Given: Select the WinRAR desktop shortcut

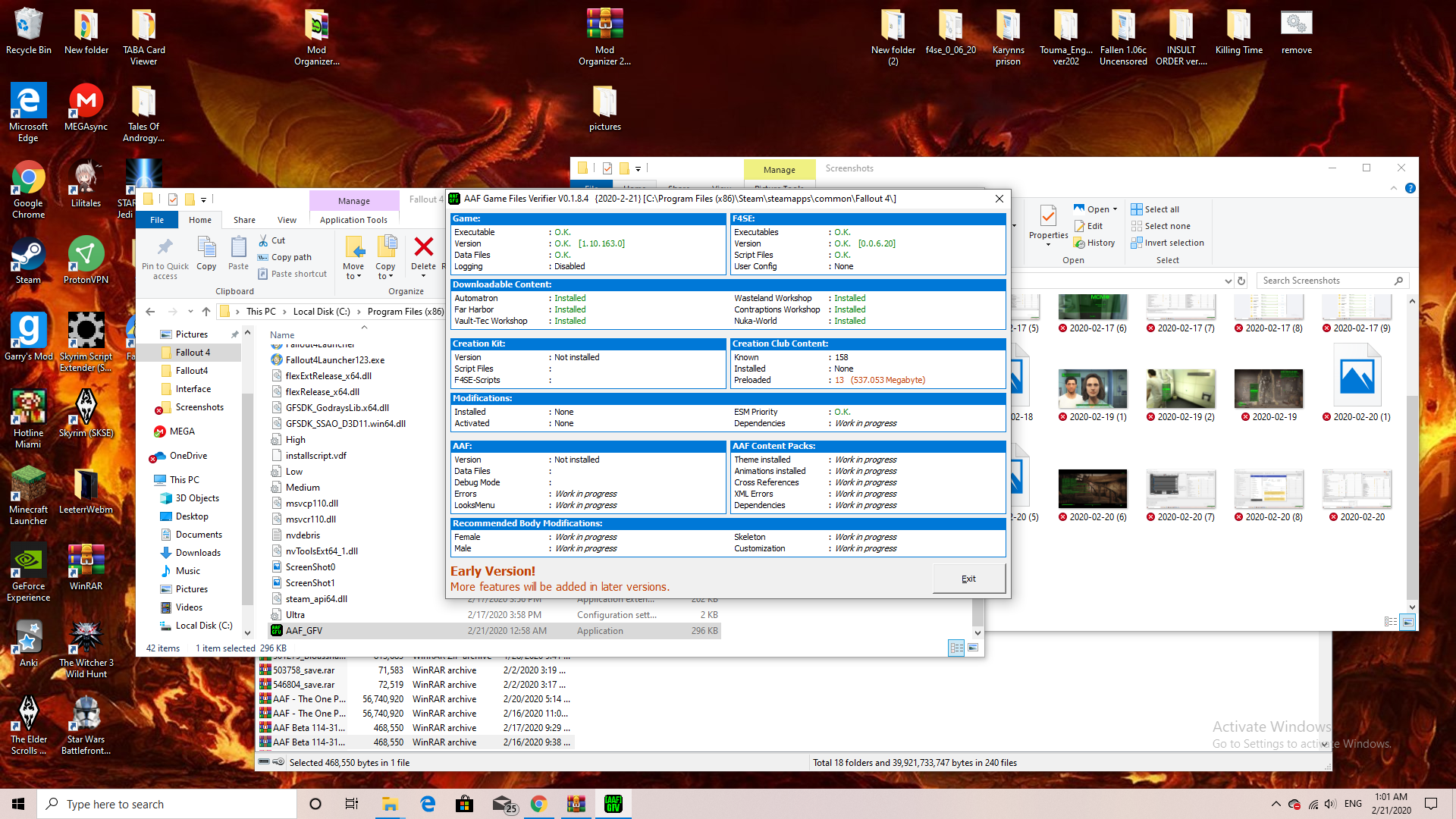Looking at the screenshot, I should 86,566.
